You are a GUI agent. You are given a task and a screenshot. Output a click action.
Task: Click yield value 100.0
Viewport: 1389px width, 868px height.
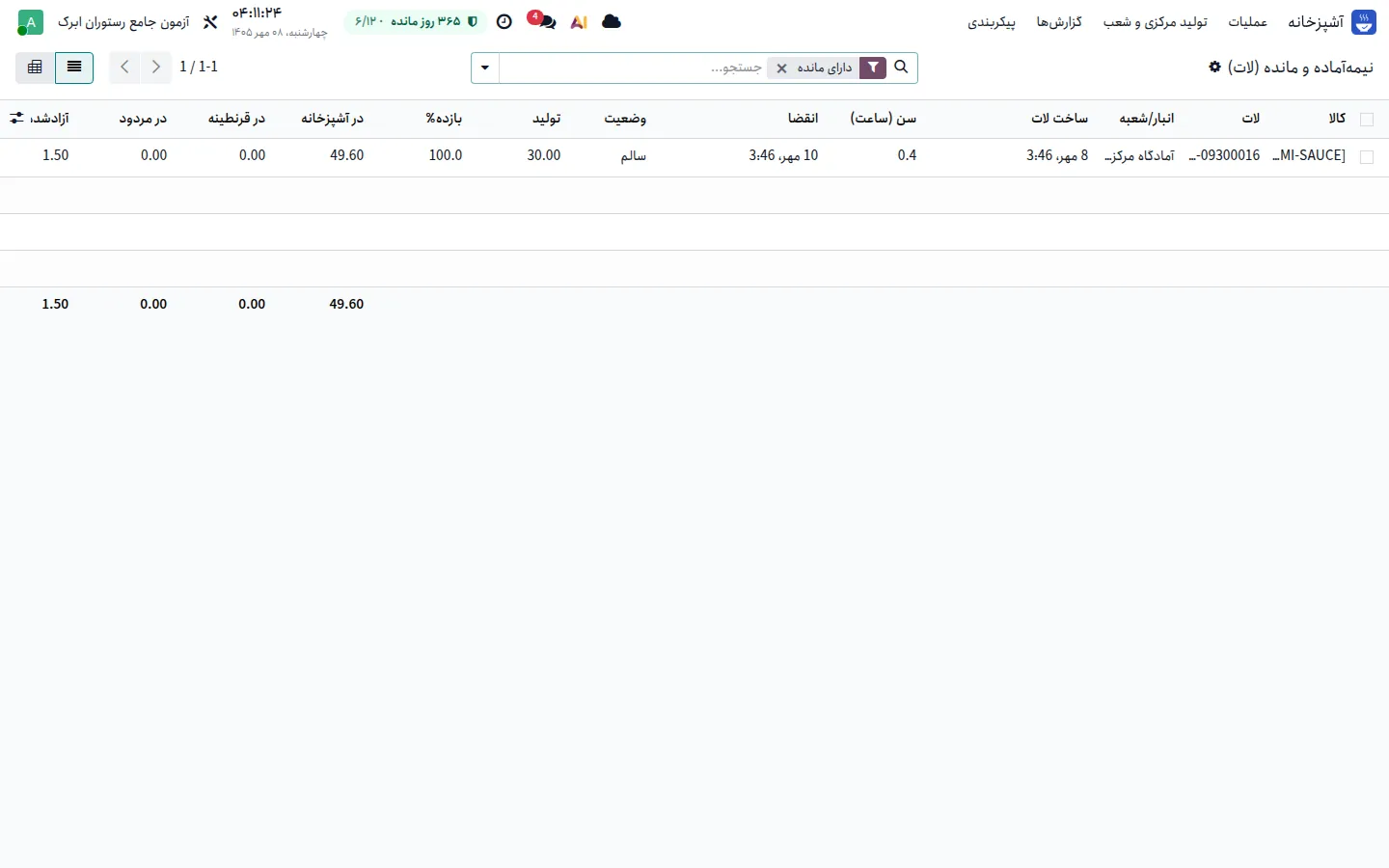pyautogui.click(x=446, y=155)
